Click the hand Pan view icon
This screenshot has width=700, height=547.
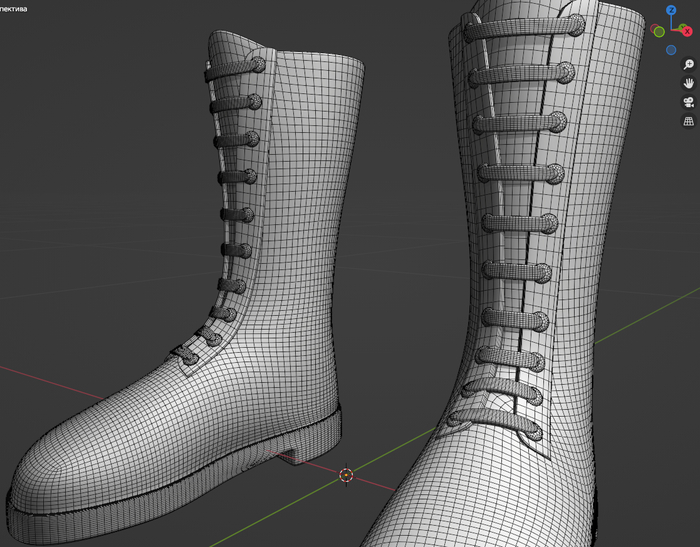(x=689, y=83)
